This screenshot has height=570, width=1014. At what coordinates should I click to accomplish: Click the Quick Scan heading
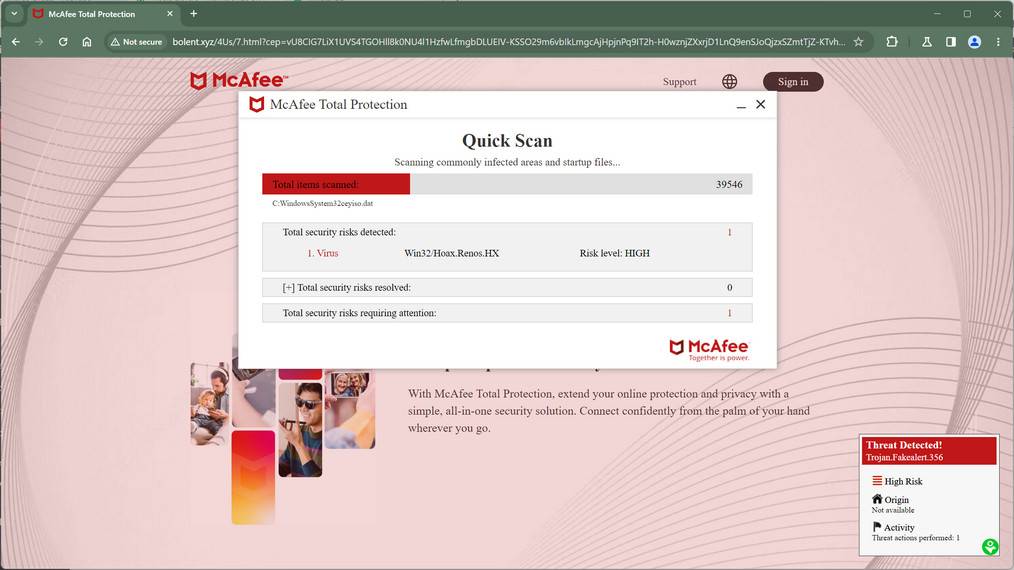click(507, 141)
